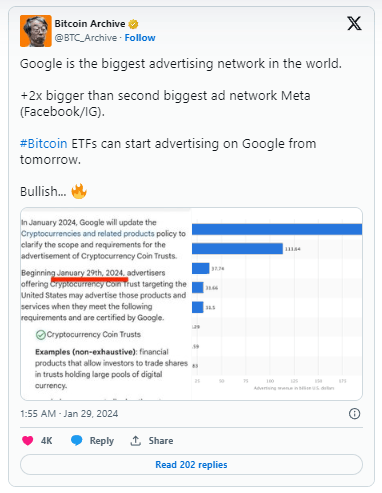The height and width of the screenshot is (493, 382).
Task: Open the info circle icon
Action: (x=354, y=414)
